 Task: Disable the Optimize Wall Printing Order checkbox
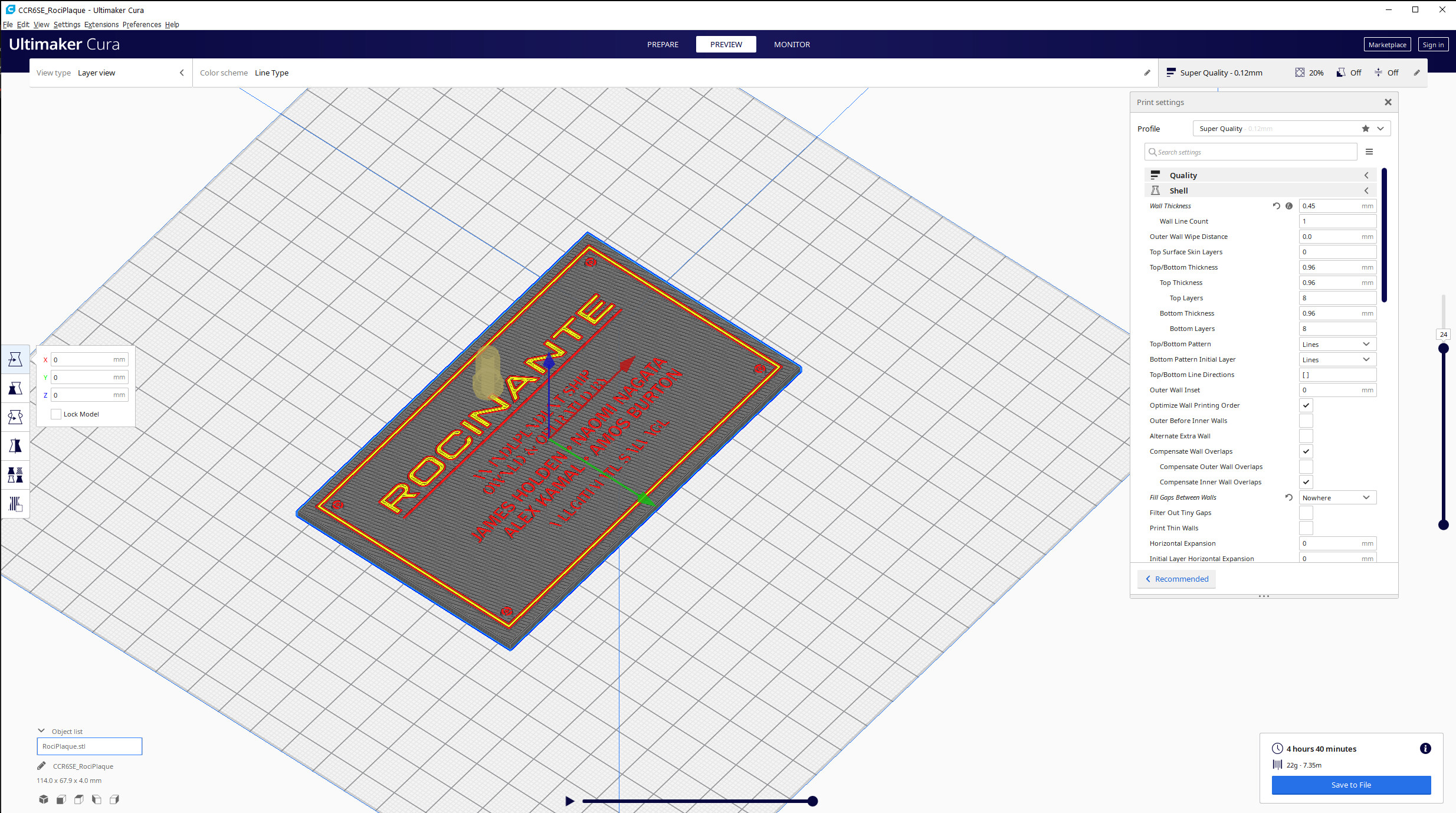(x=1306, y=405)
